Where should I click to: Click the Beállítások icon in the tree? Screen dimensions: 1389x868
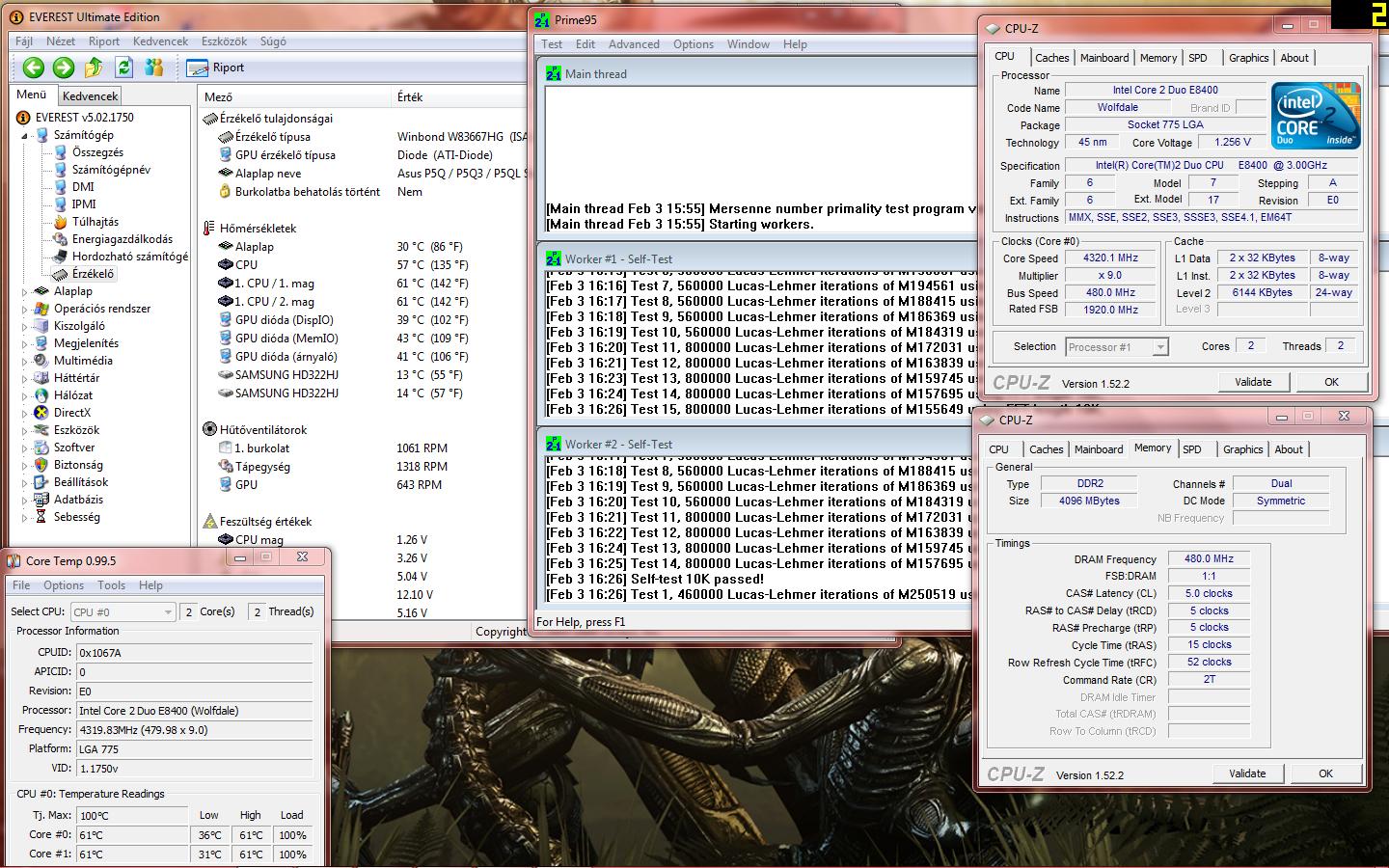[41, 482]
